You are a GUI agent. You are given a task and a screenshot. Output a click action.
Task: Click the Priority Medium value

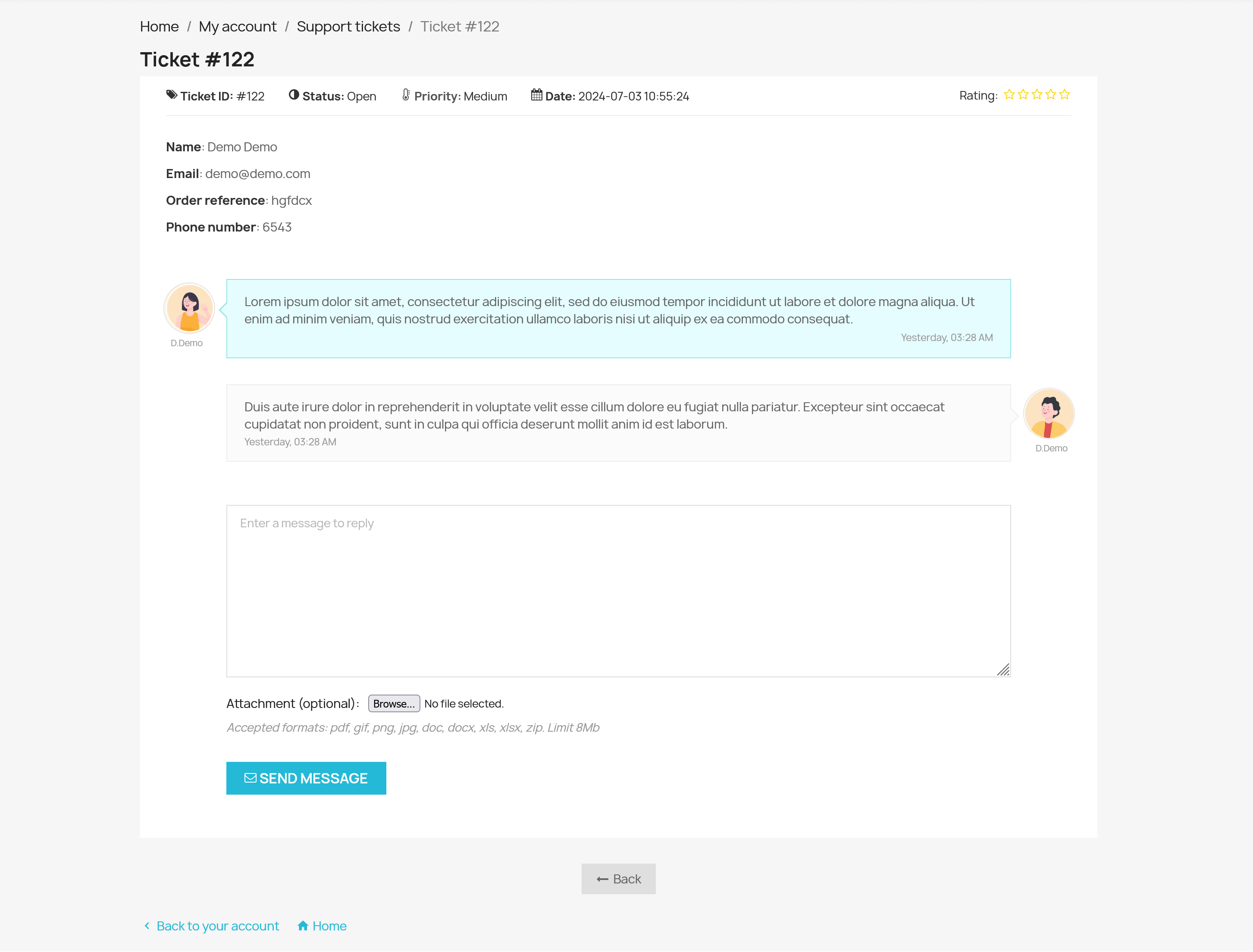[485, 96]
